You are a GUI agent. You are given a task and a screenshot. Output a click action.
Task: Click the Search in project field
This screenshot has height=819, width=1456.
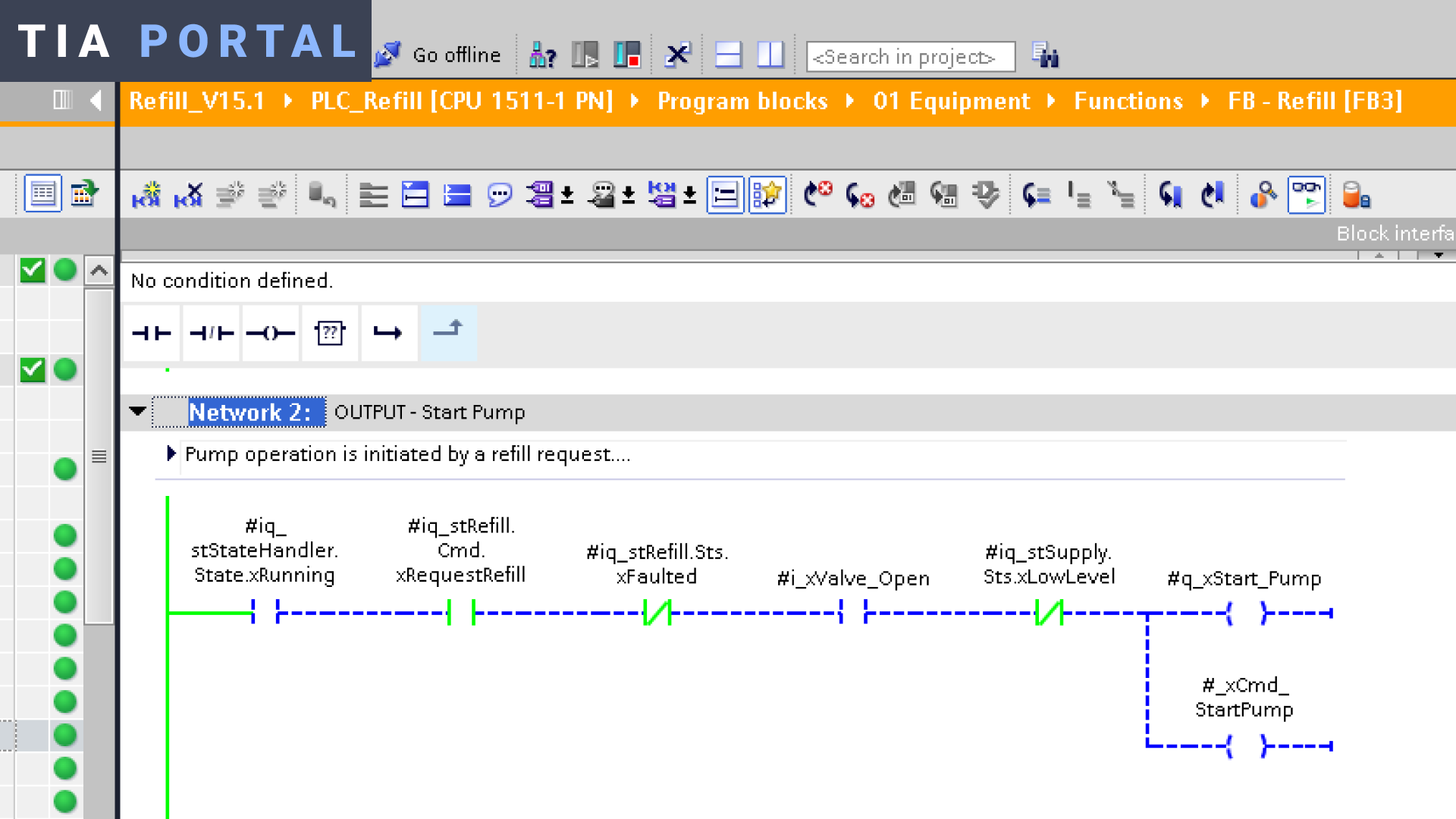click(911, 57)
